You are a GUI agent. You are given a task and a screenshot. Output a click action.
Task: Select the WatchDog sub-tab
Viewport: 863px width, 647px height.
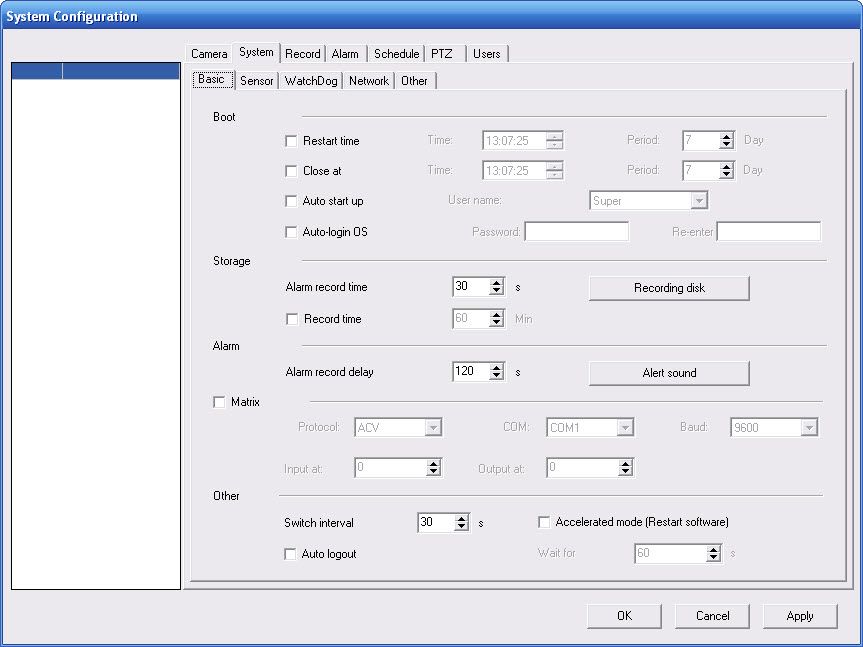click(x=311, y=81)
